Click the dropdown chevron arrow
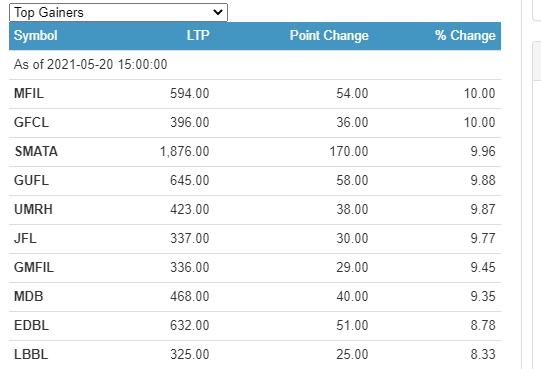This screenshot has height=369, width=541. click(218, 12)
